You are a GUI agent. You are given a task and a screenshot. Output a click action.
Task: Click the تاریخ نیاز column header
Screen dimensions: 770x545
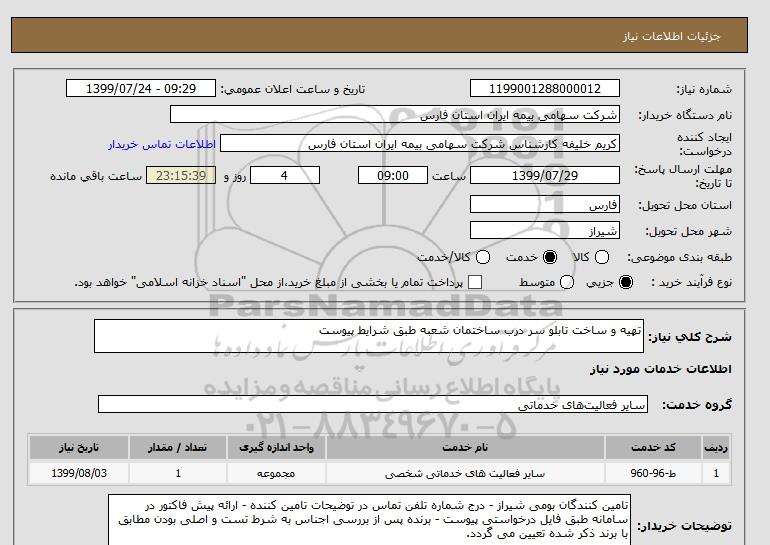click(x=79, y=447)
